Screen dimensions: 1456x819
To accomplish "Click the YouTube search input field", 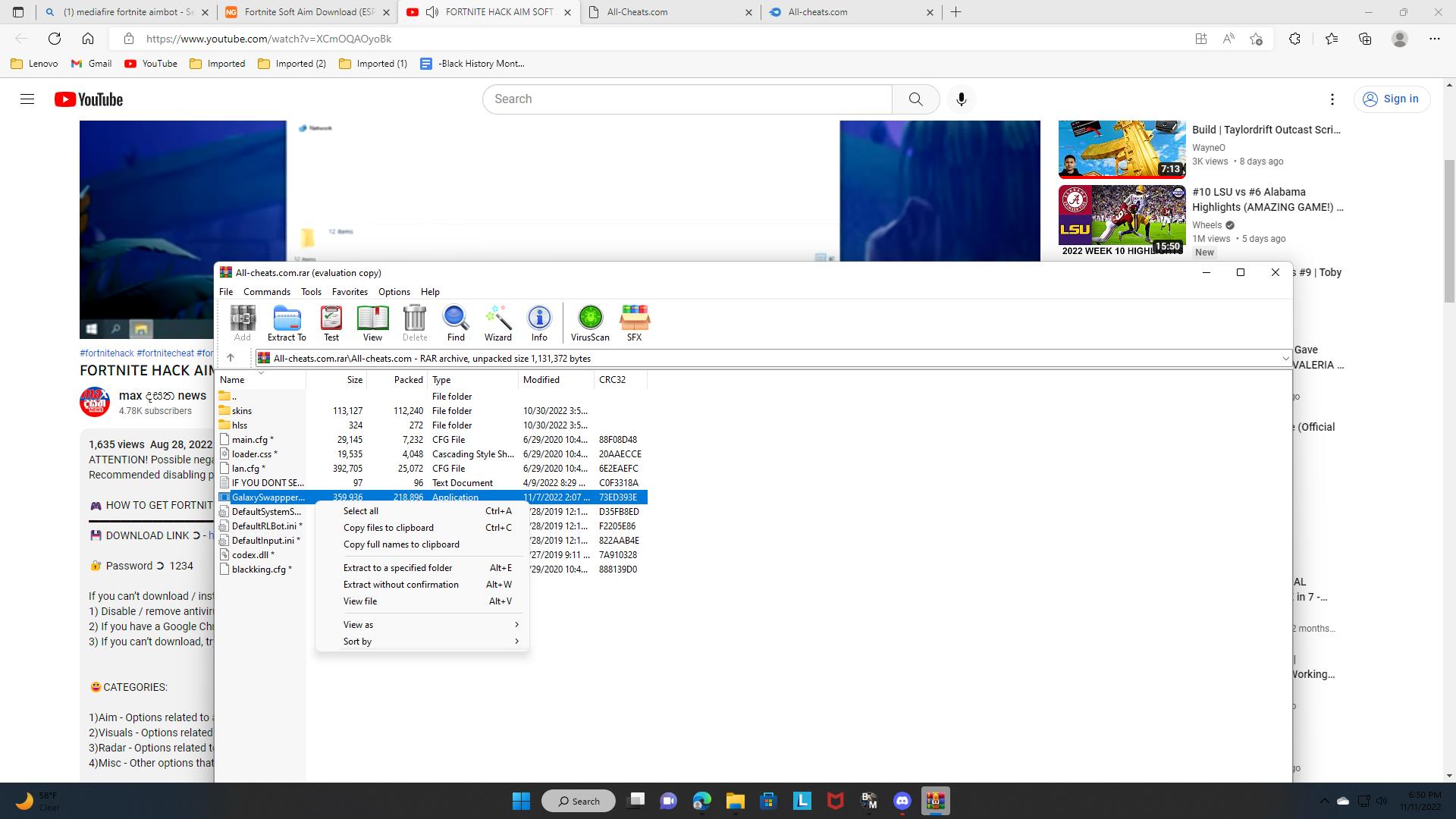I will pos(686,99).
